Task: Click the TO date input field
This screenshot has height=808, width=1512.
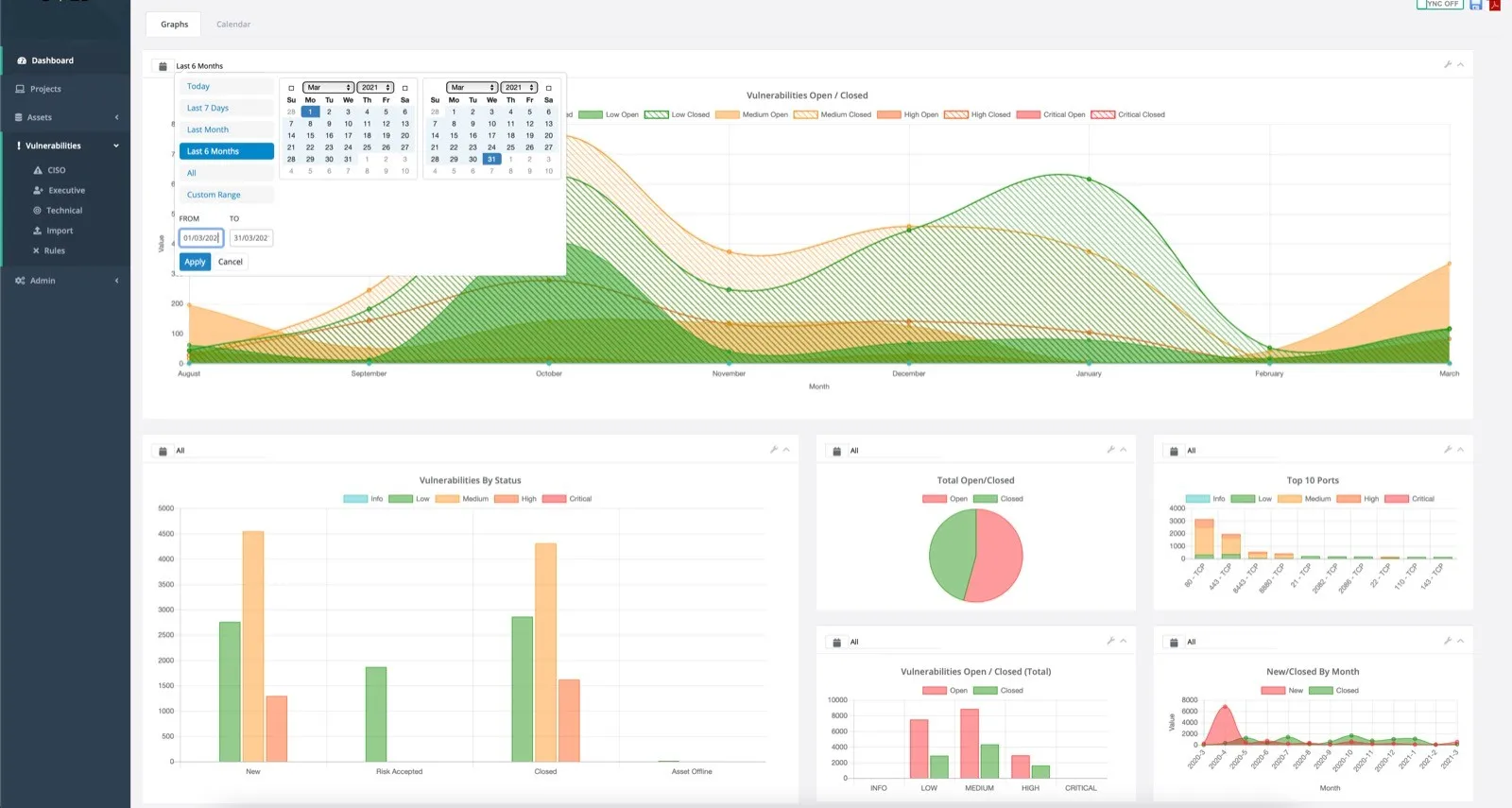Action: pos(250,238)
